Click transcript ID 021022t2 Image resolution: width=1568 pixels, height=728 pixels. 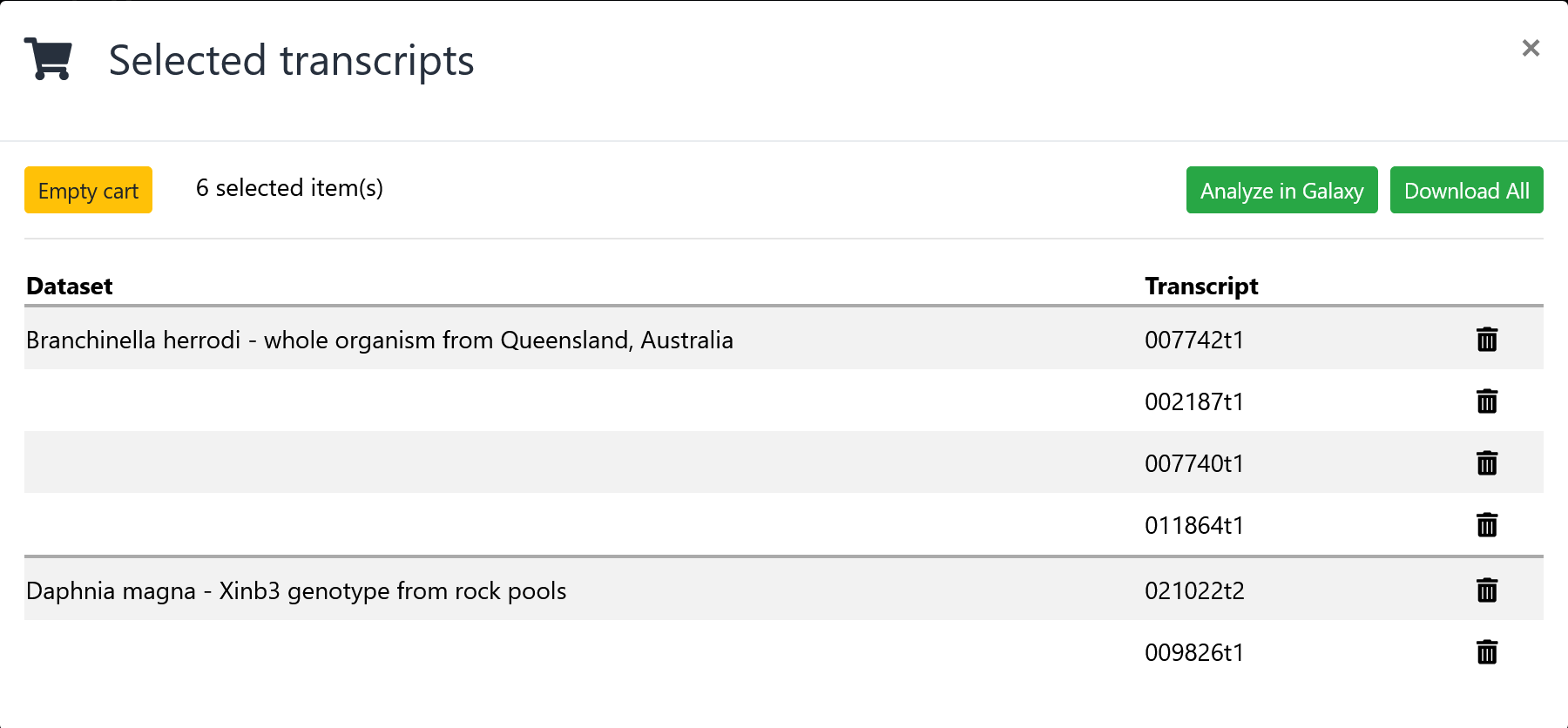tap(1194, 590)
